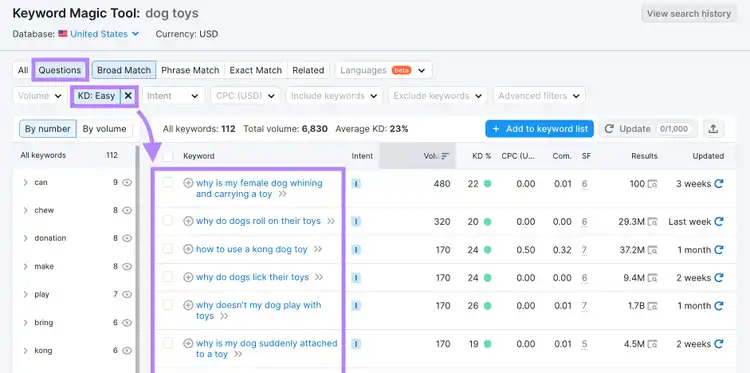The image size is (750, 373).
Task: Open the Exclude keywords dropdown
Action: [438, 96]
